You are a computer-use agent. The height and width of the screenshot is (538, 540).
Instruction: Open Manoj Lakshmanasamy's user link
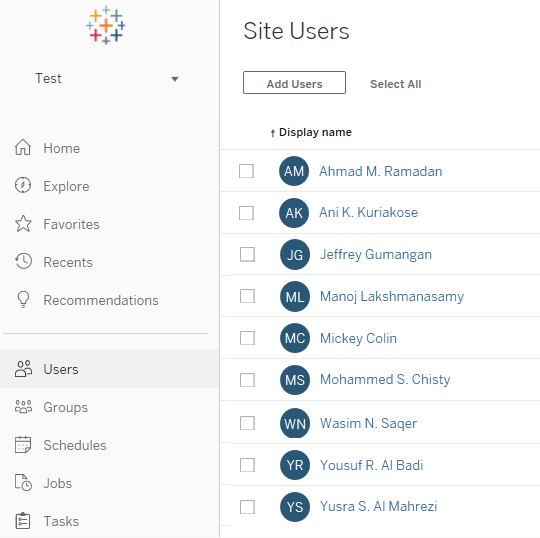point(392,297)
